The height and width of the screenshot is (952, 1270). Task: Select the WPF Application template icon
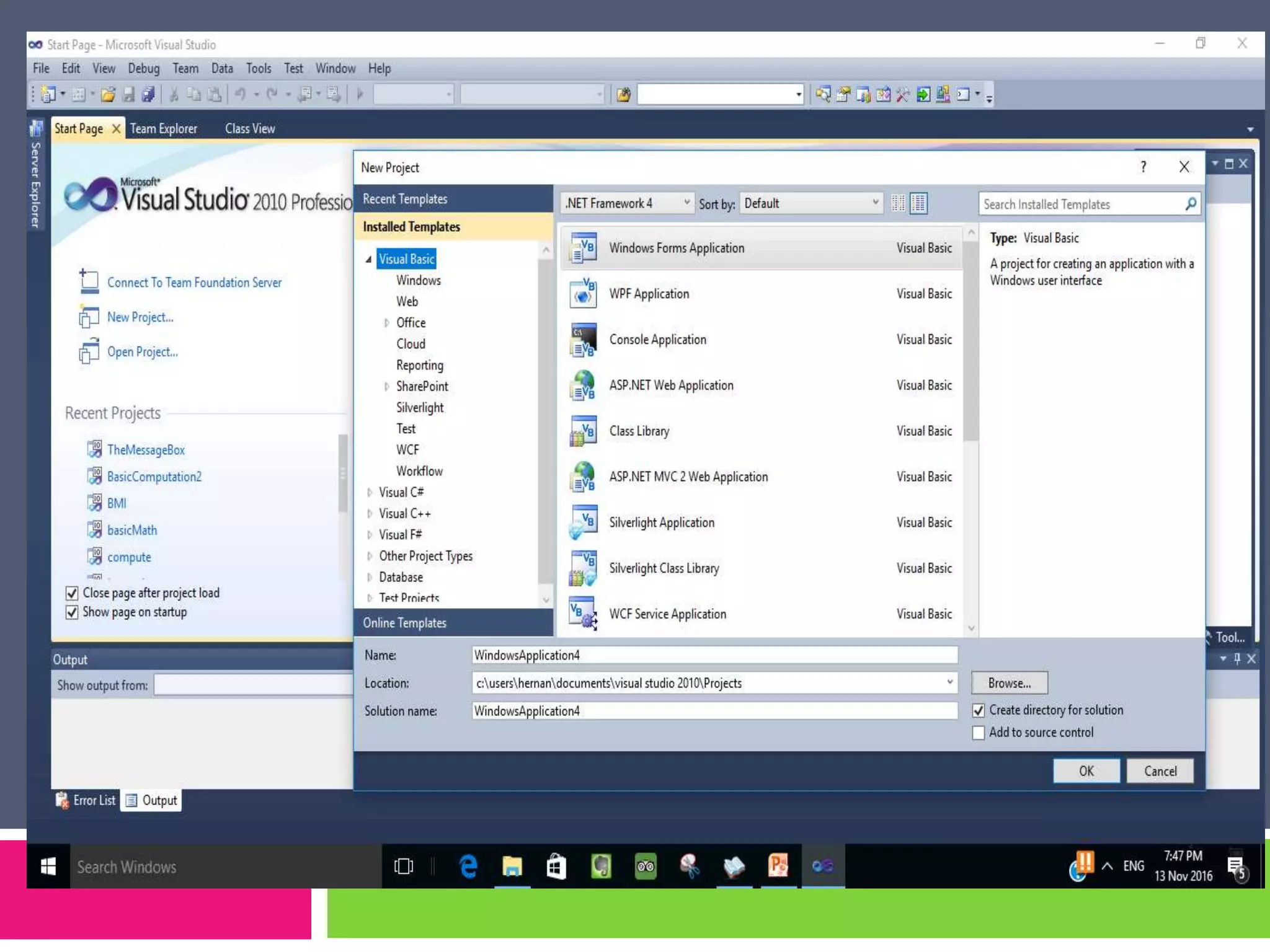point(583,294)
